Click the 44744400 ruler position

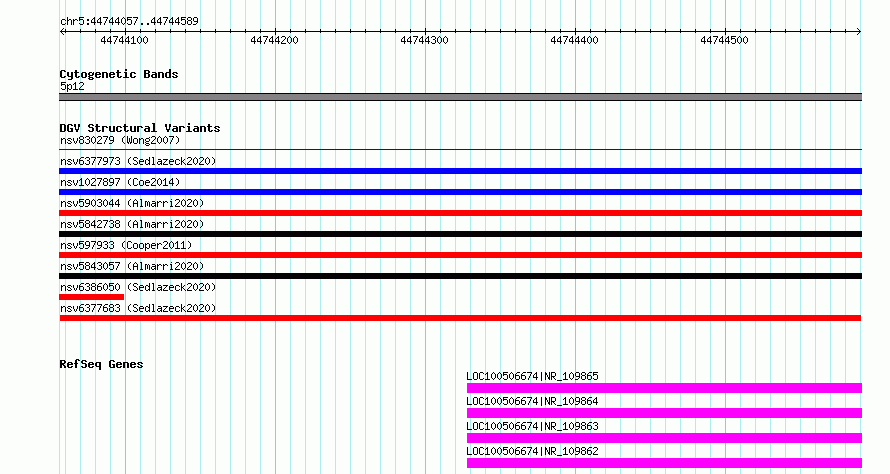[574, 40]
